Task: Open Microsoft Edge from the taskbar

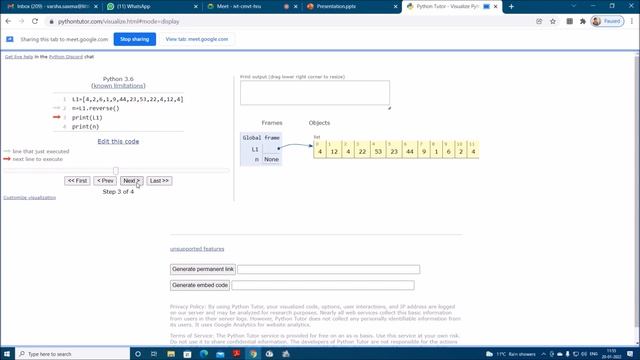Action: point(204,354)
